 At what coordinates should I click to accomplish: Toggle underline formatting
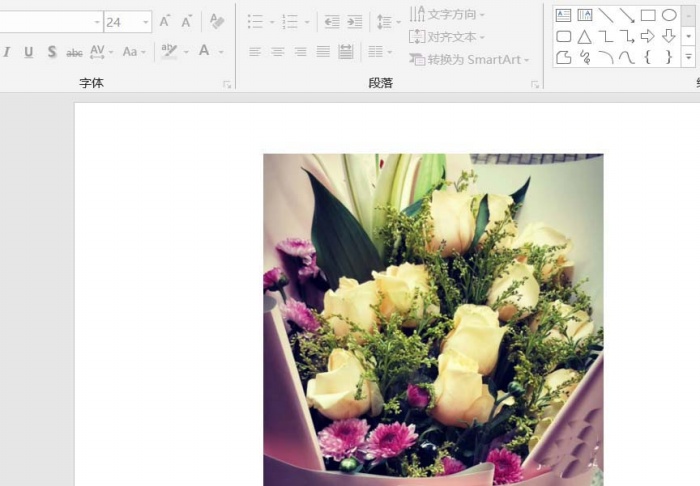(28, 52)
